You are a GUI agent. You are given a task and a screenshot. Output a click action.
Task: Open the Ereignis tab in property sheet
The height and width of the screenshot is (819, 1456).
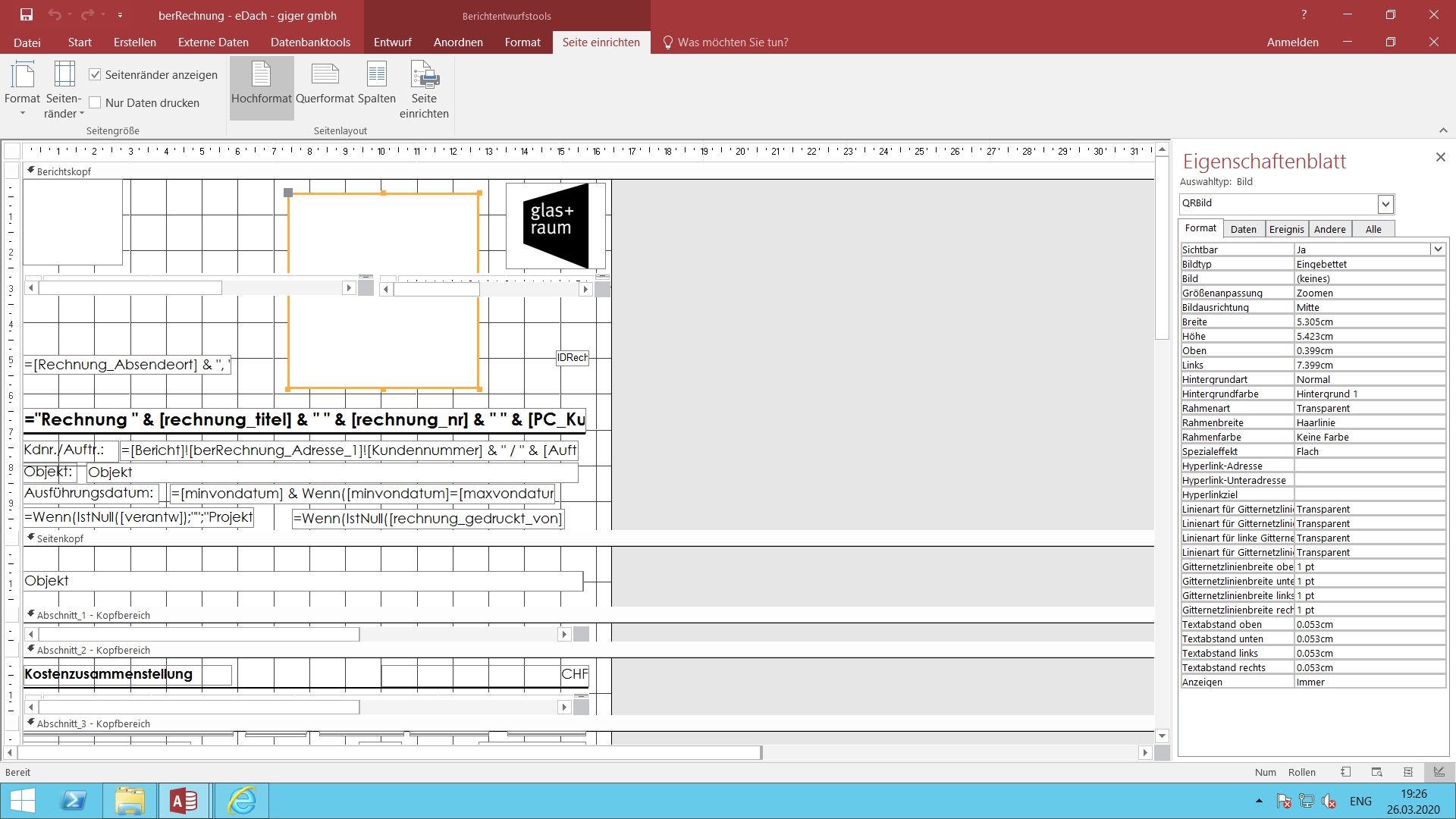pyautogui.click(x=1287, y=229)
